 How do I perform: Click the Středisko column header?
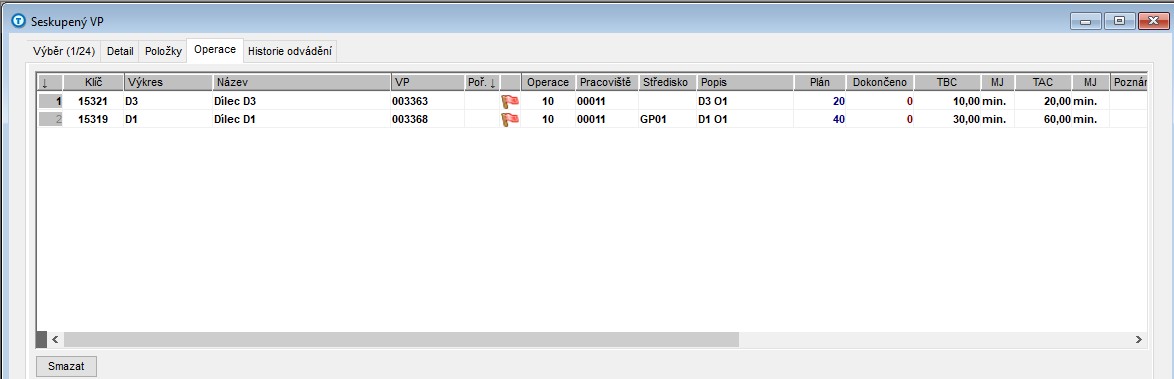click(667, 82)
